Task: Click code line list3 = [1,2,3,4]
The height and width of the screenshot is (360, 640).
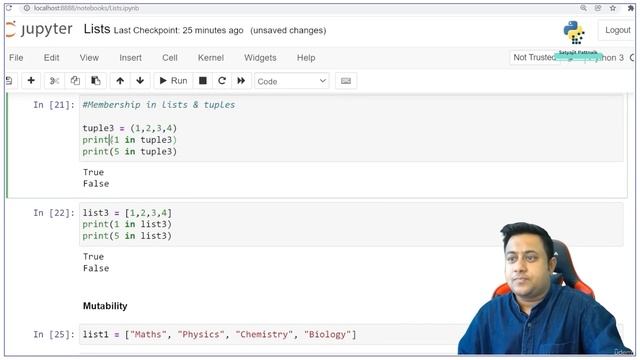Action: (x=127, y=213)
